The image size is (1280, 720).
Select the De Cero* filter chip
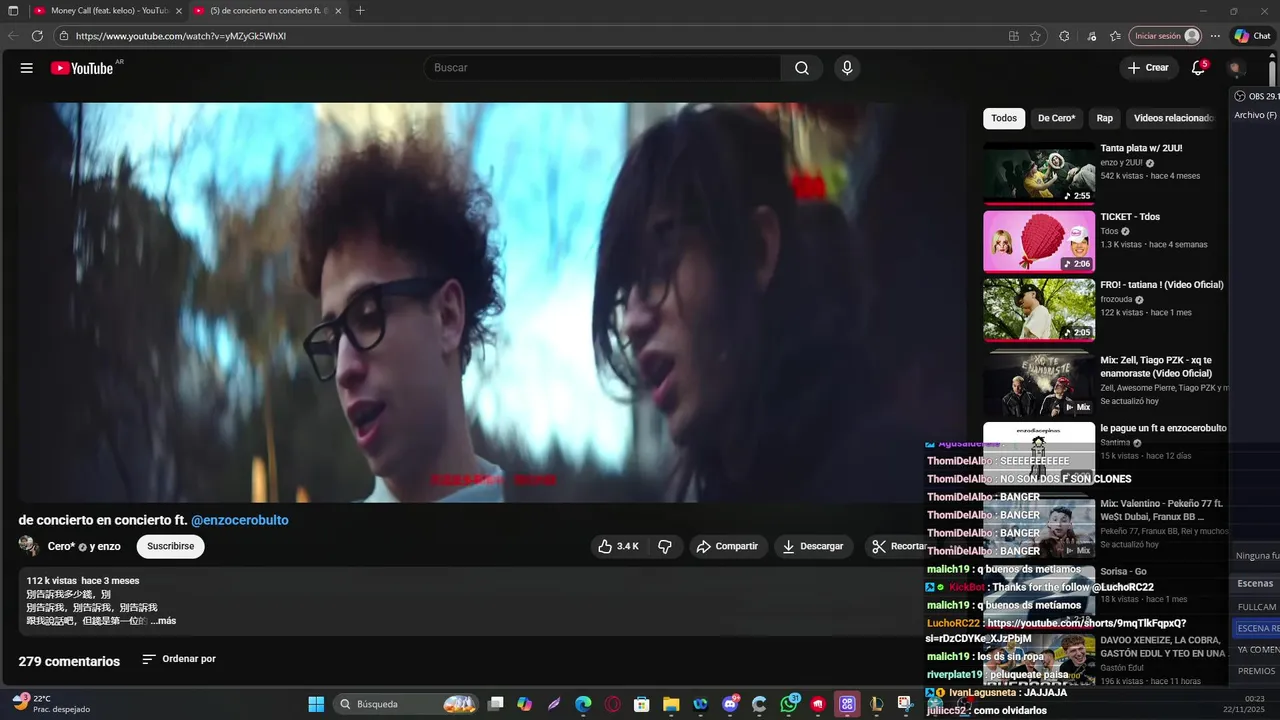[x=1056, y=118]
